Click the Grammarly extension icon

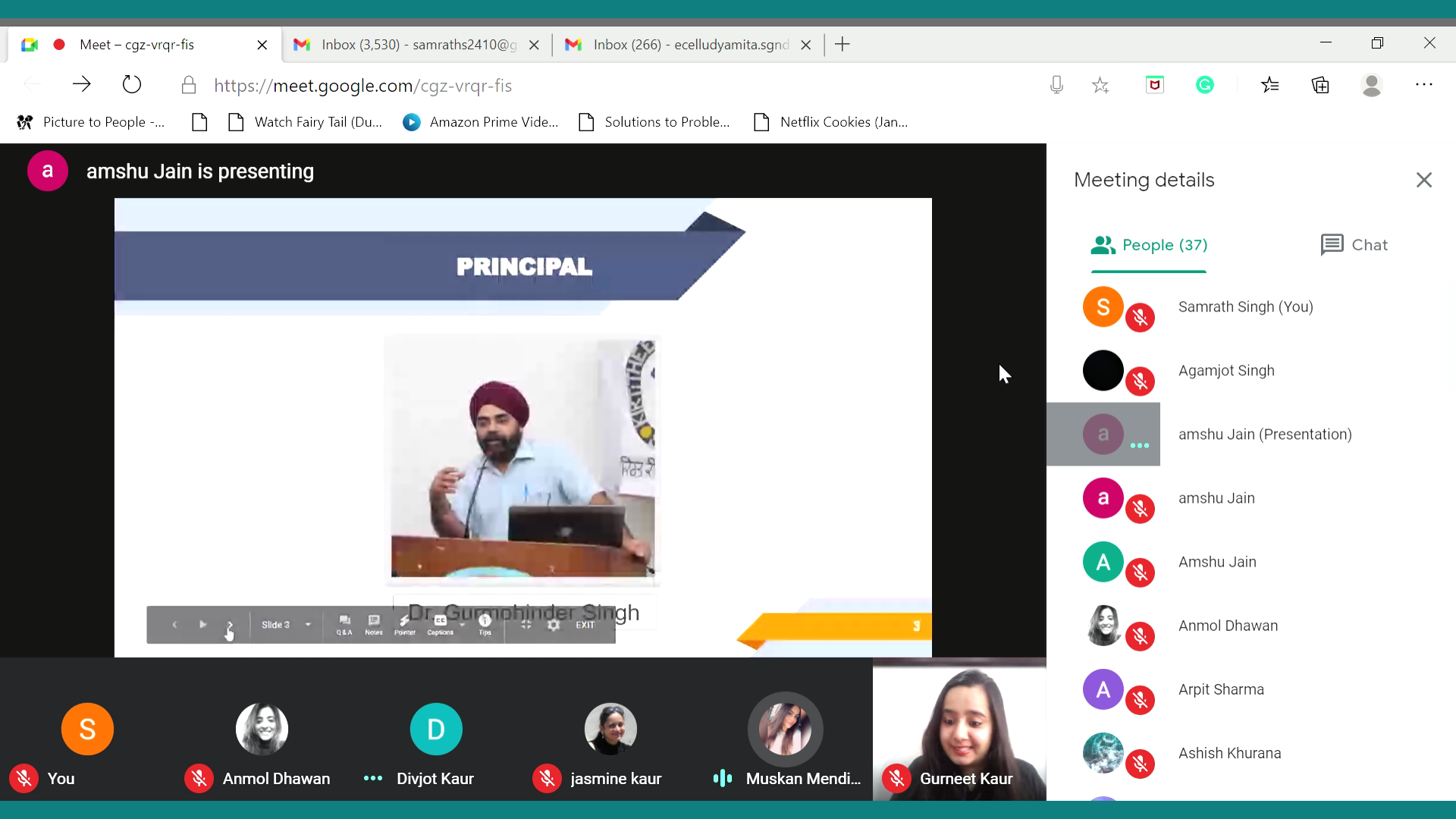point(1205,85)
